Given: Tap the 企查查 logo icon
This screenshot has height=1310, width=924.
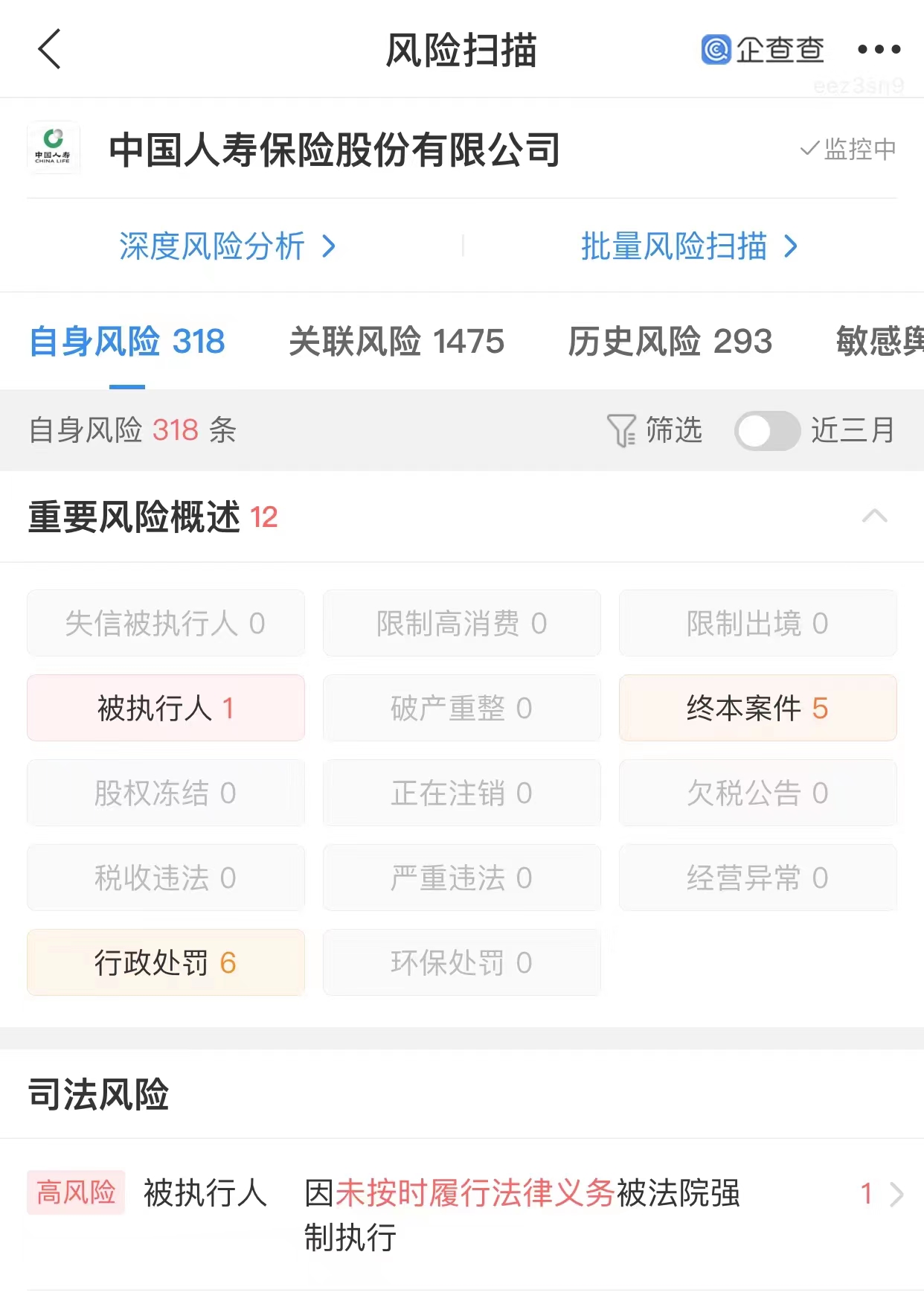Looking at the screenshot, I should [716, 50].
